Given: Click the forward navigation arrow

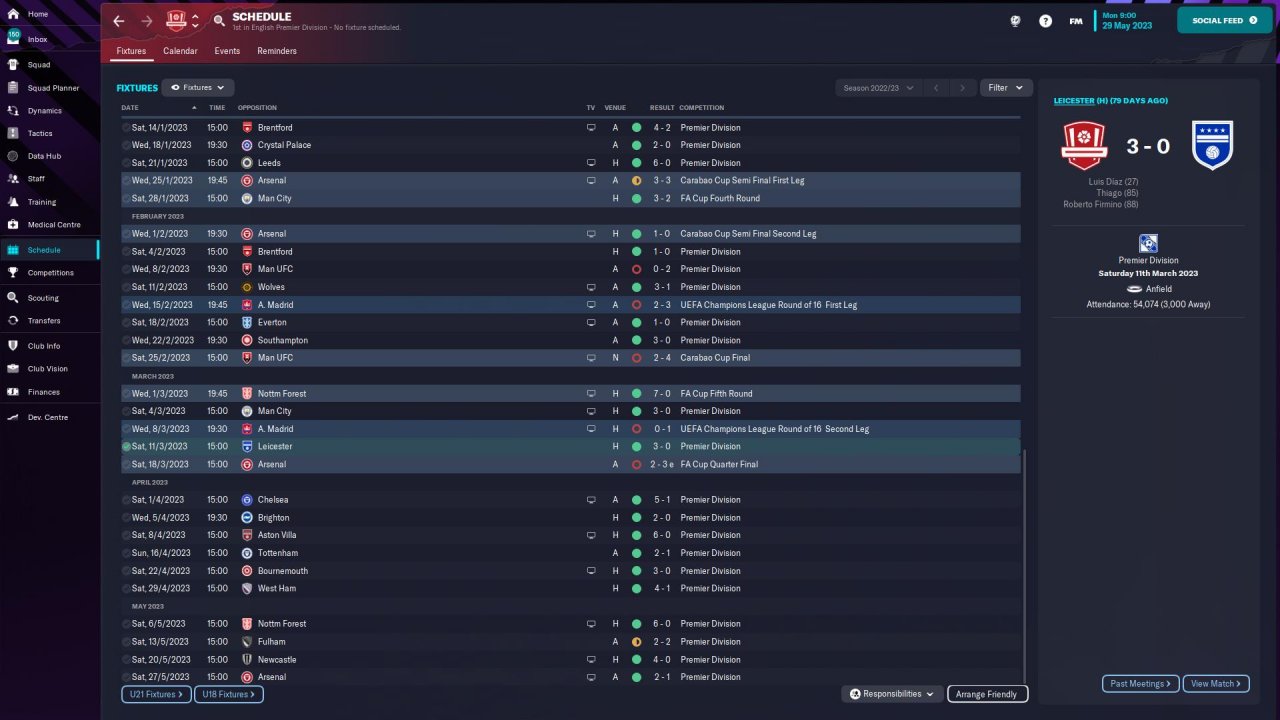Looking at the screenshot, I should coord(147,21).
